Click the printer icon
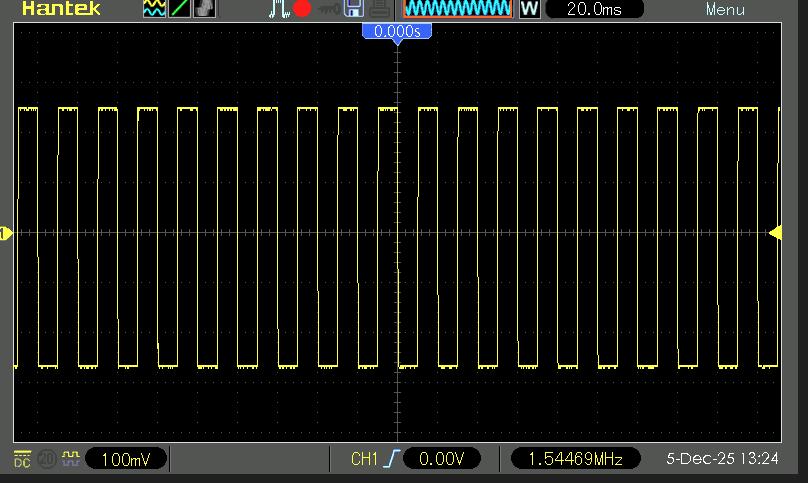808x483 pixels. coord(379,10)
